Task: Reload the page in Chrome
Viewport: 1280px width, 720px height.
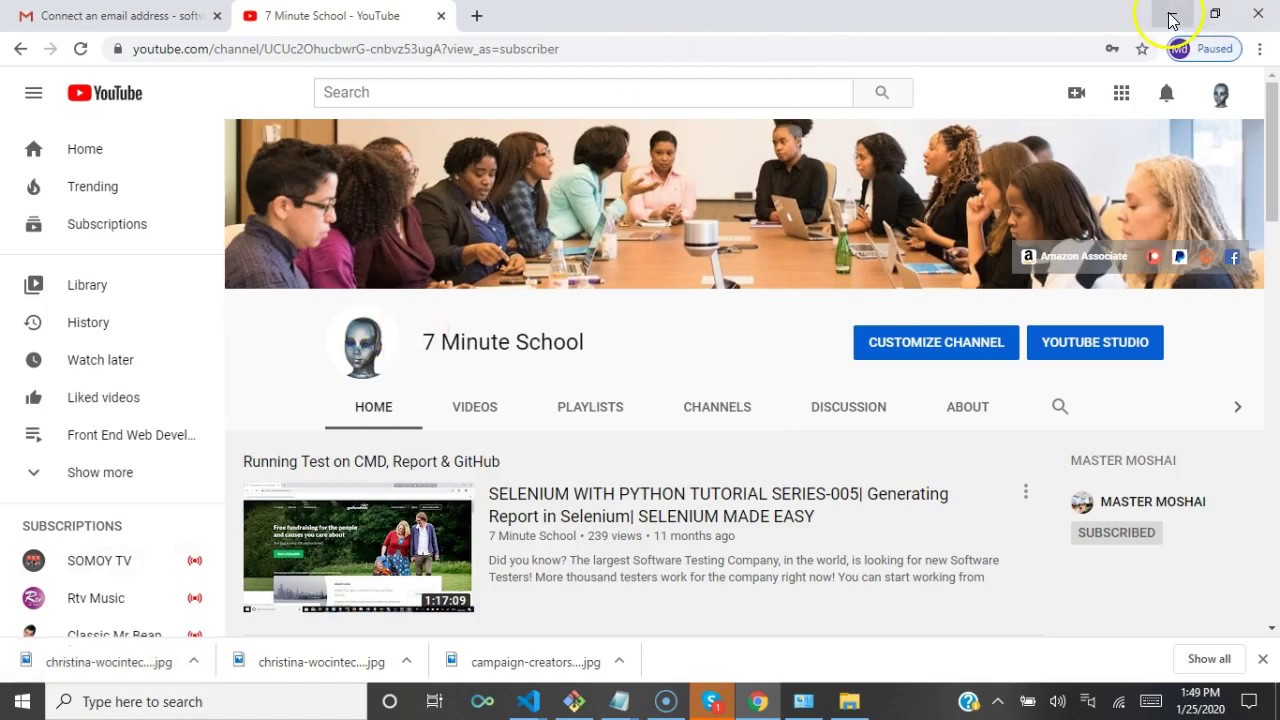Action: point(80,49)
